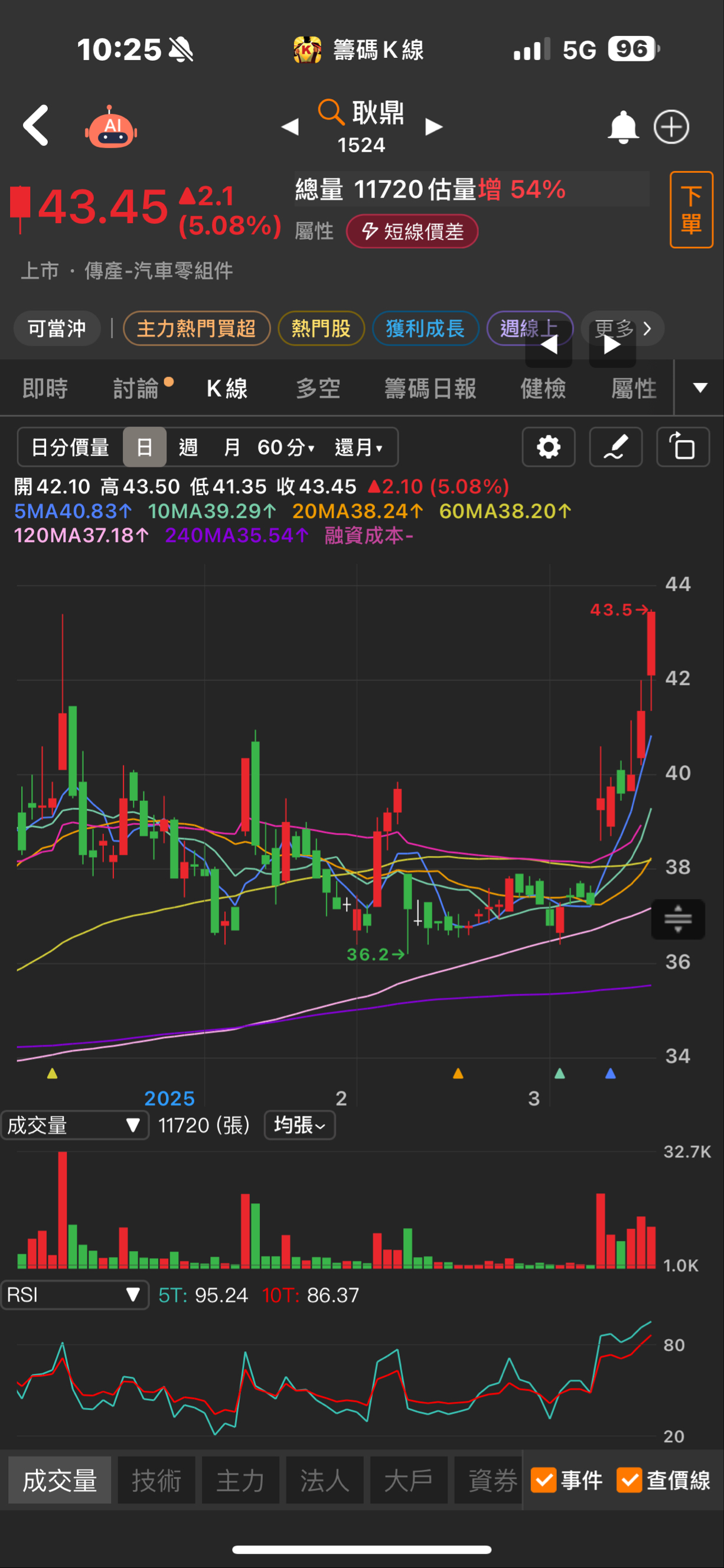Screen dimensions: 724x1568
Task: Select the 週 weekly period
Action: pyautogui.click(x=188, y=447)
